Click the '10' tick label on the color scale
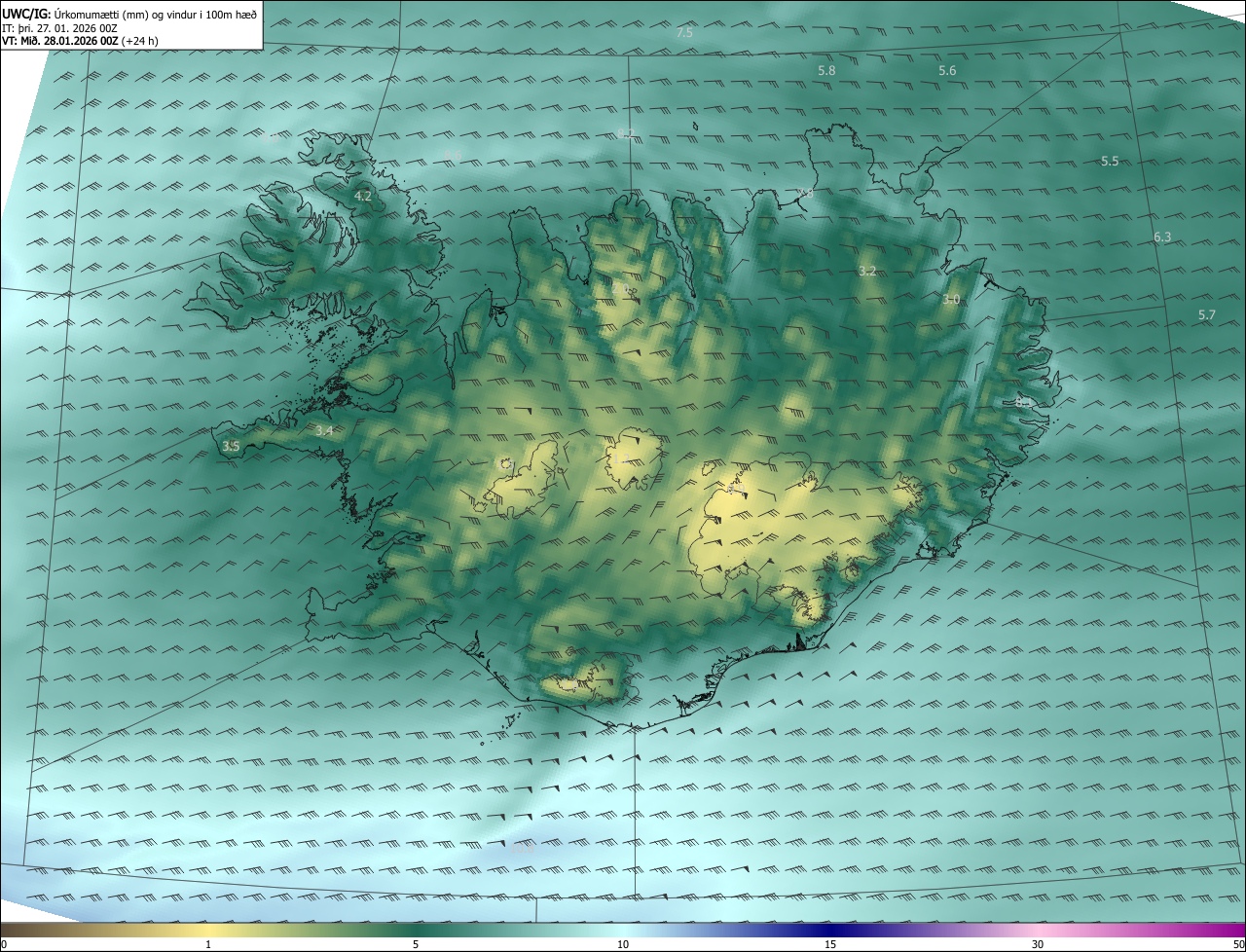 tap(623, 944)
